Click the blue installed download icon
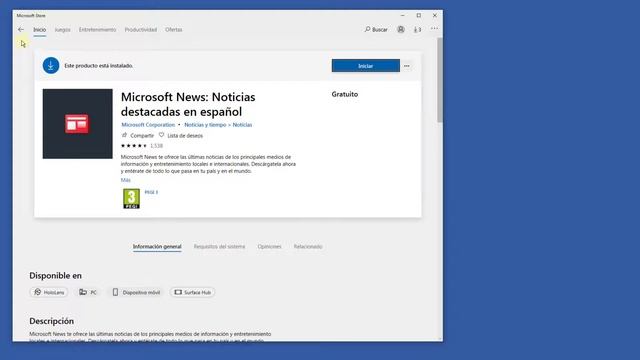This screenshot has height=360, width=640. pyautogui.click(x=51, y=65)
